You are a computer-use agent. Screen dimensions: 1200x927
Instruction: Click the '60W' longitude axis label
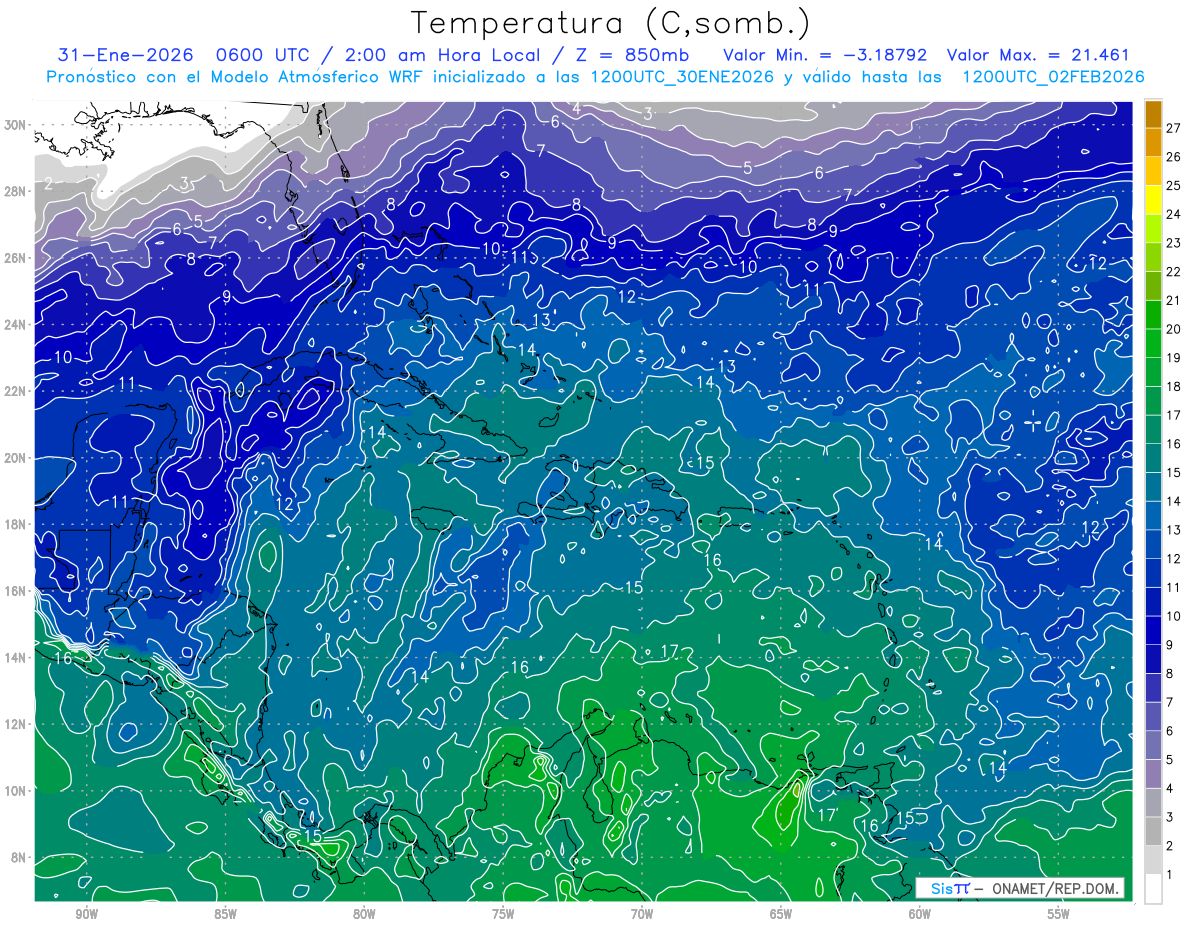(x=920, y=915)
